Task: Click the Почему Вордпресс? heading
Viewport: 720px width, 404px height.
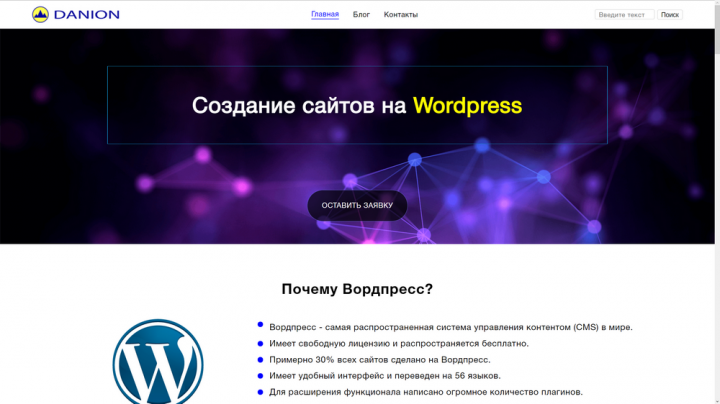Action: [x=357, y=289]
